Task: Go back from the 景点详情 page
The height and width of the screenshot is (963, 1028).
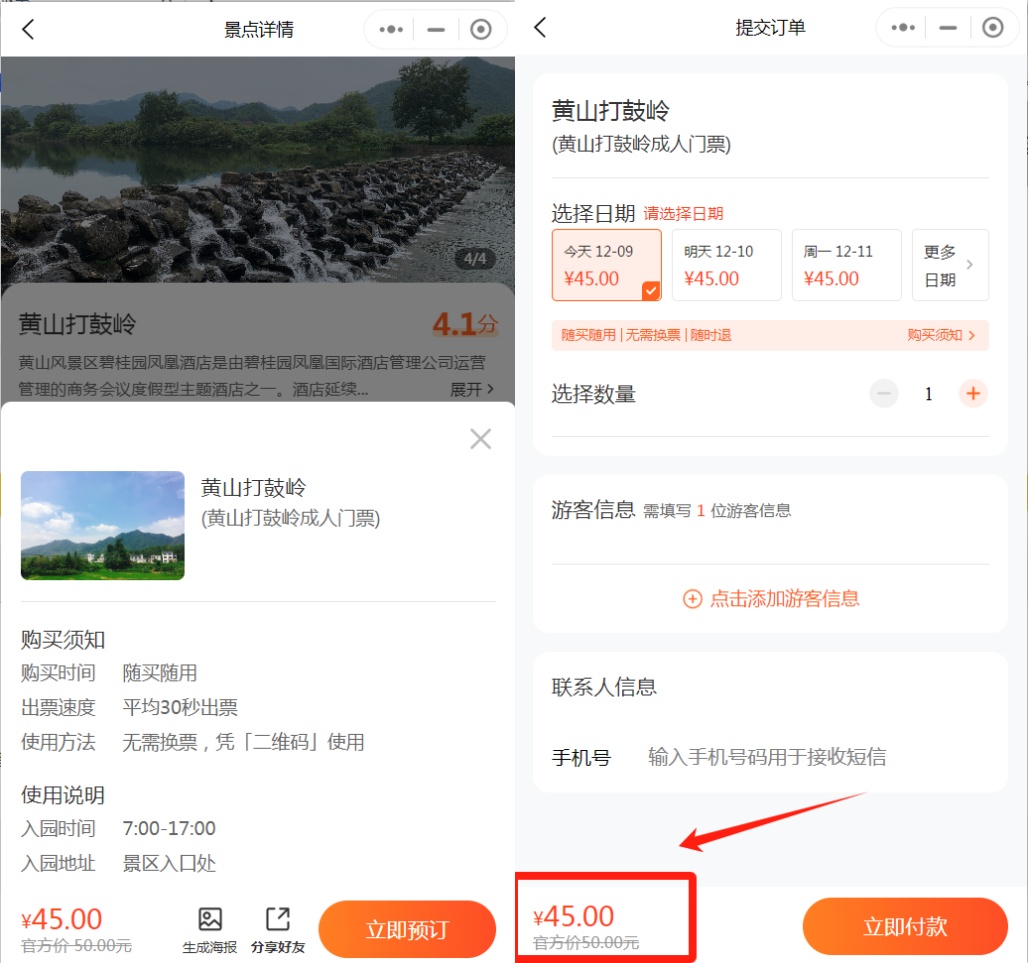Action: pyautogui.click(x=28, y=29)
